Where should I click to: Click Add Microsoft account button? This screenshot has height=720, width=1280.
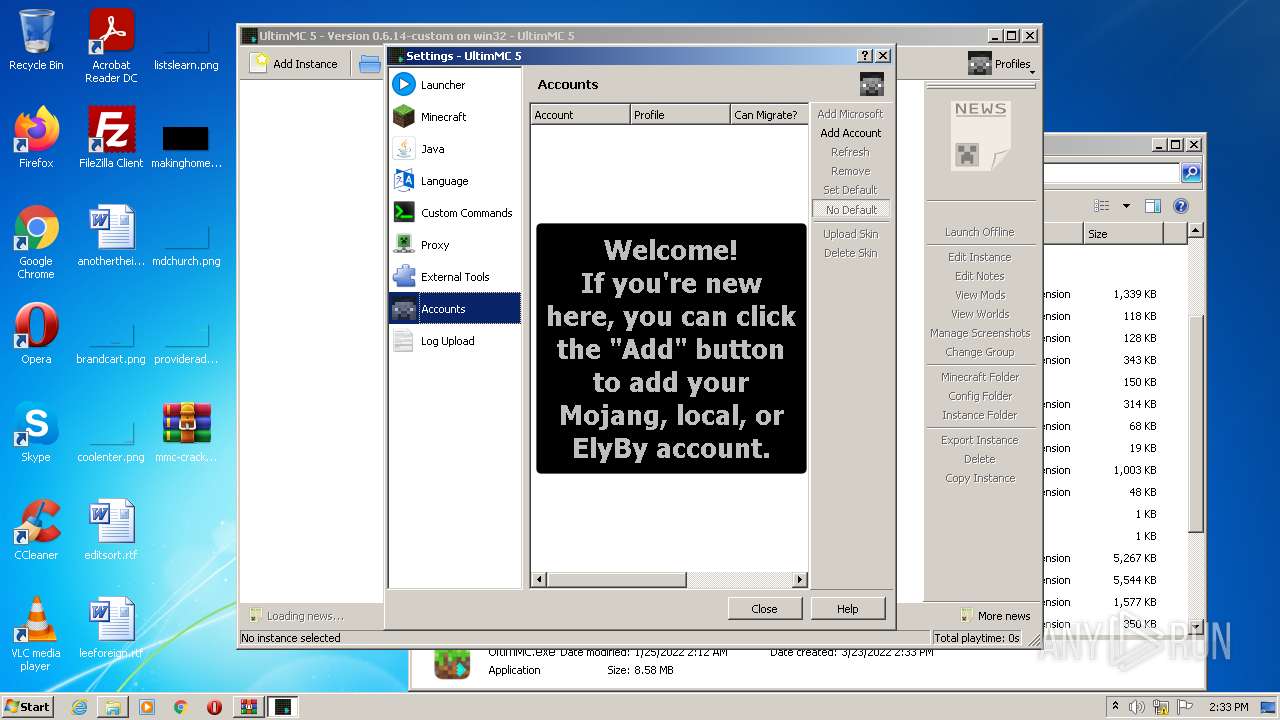(851, 114)
